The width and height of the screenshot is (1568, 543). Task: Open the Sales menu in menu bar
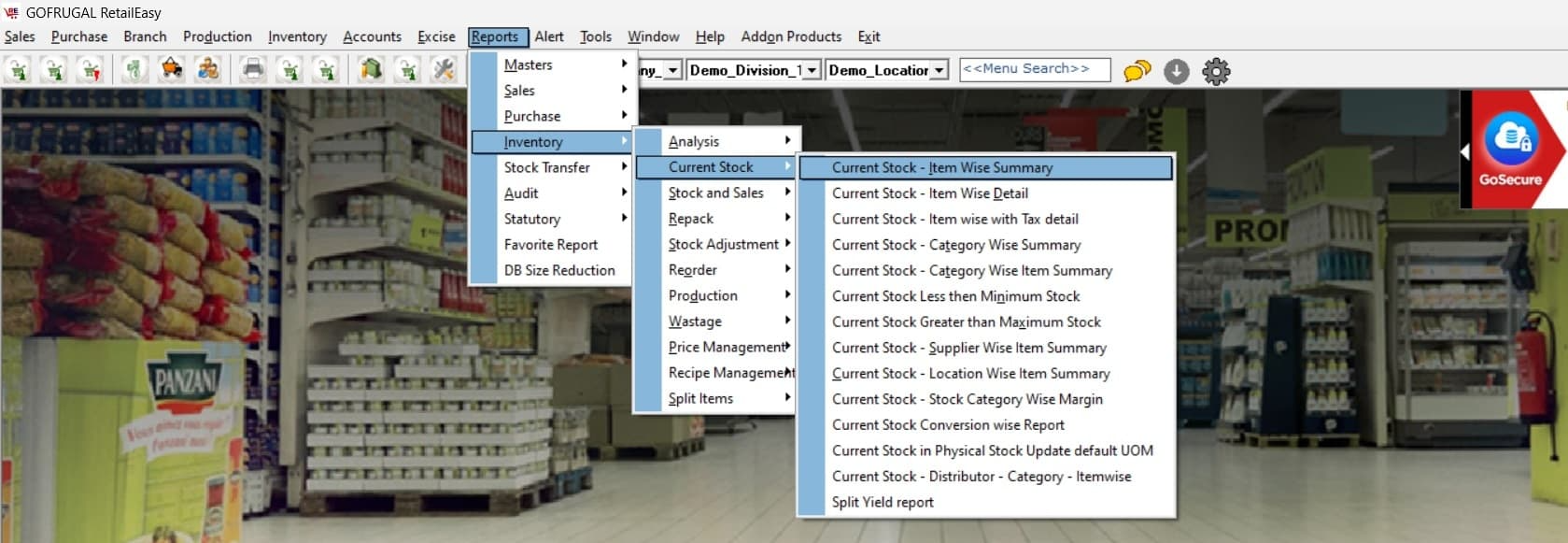click(20, 36)
